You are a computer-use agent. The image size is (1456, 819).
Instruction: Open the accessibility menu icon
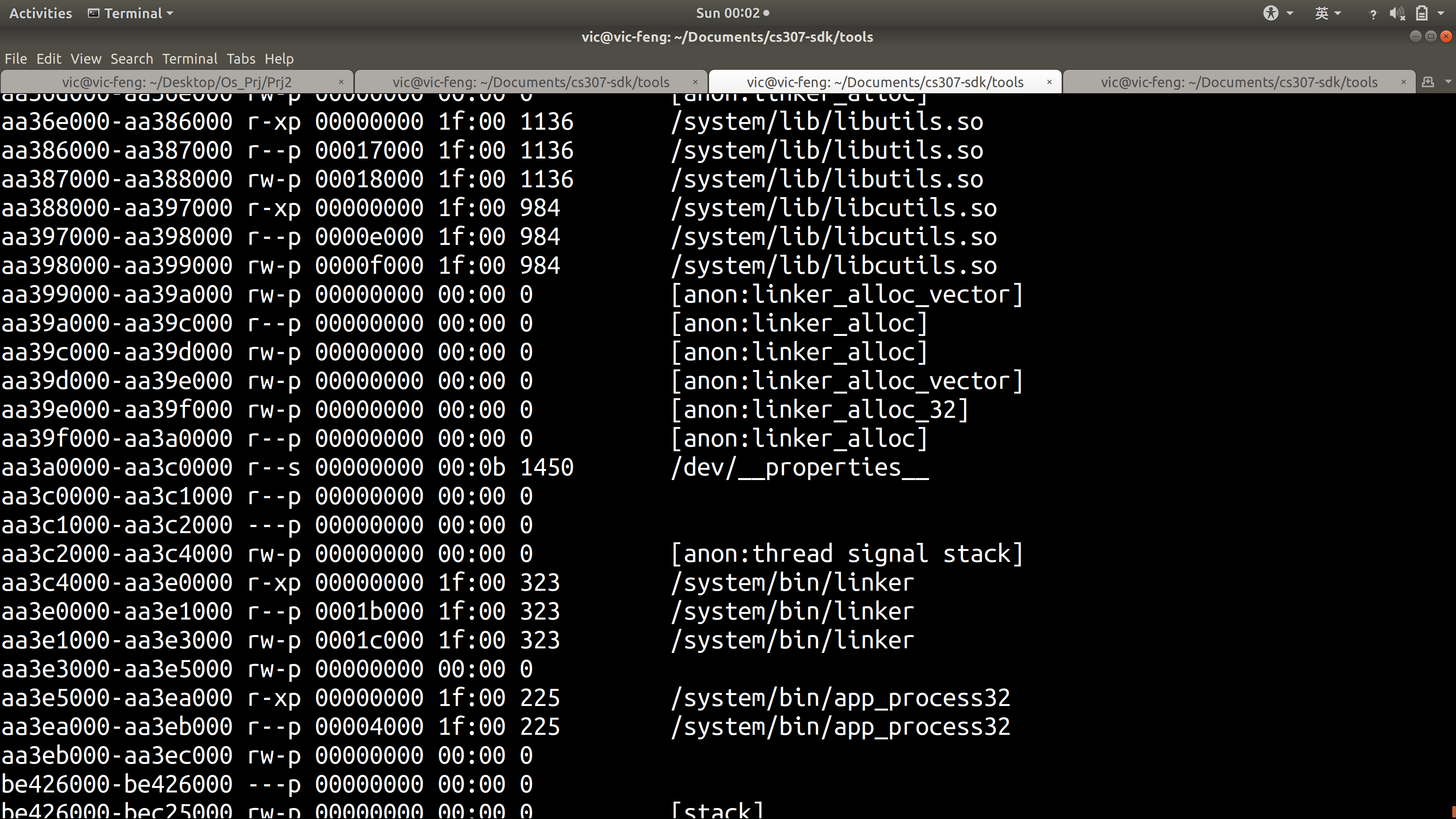coord(1271,13)
